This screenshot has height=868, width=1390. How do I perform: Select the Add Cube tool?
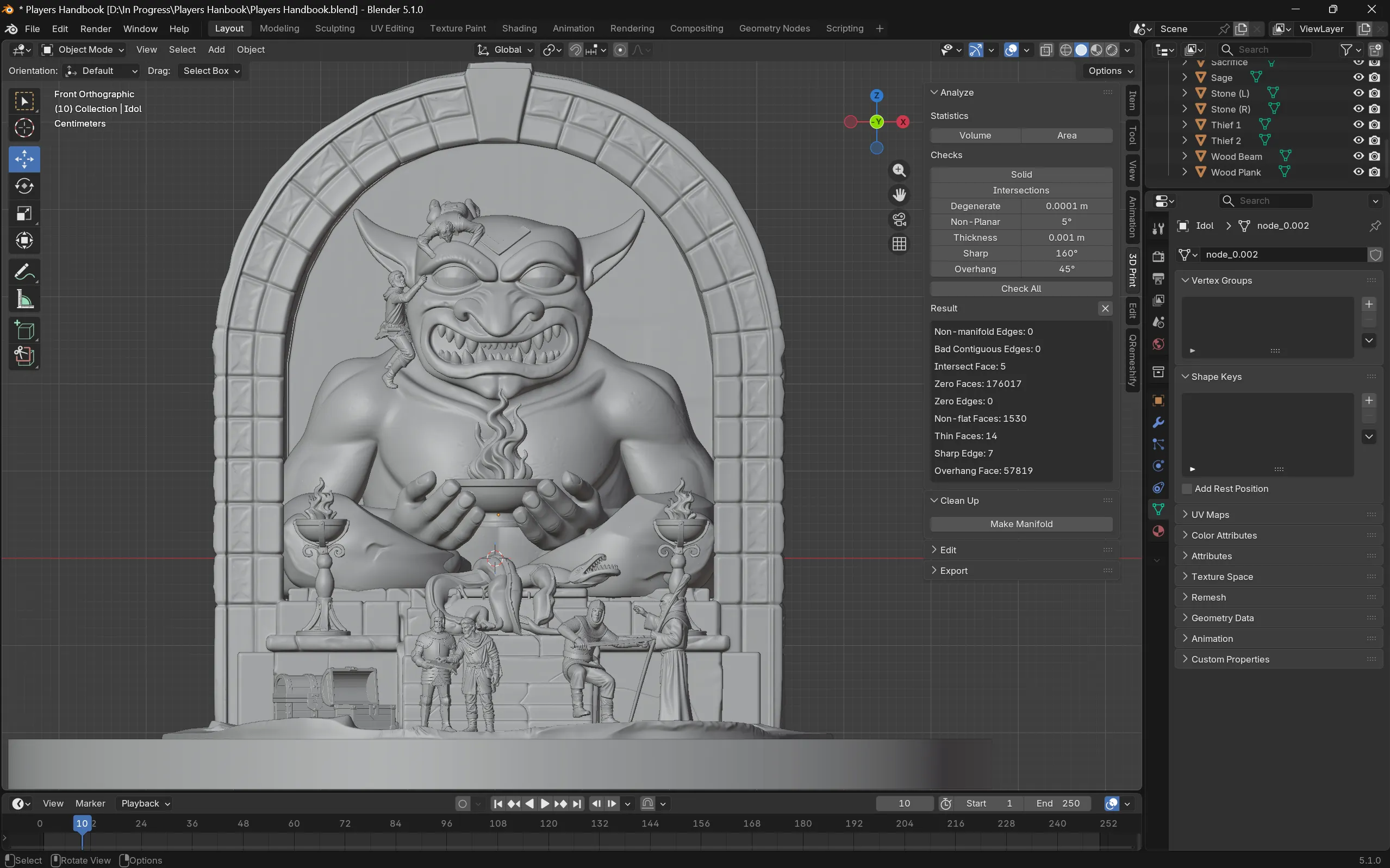24,330
